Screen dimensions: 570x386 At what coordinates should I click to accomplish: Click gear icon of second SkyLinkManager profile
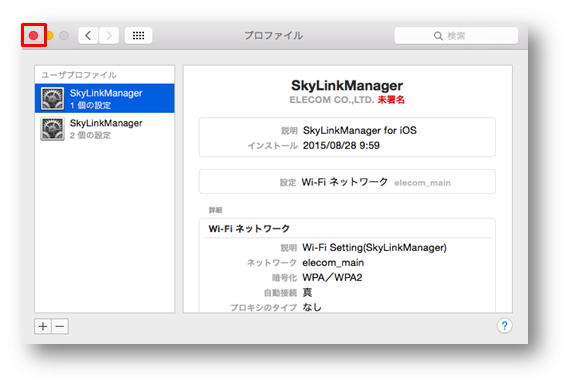tap(52, 129)
